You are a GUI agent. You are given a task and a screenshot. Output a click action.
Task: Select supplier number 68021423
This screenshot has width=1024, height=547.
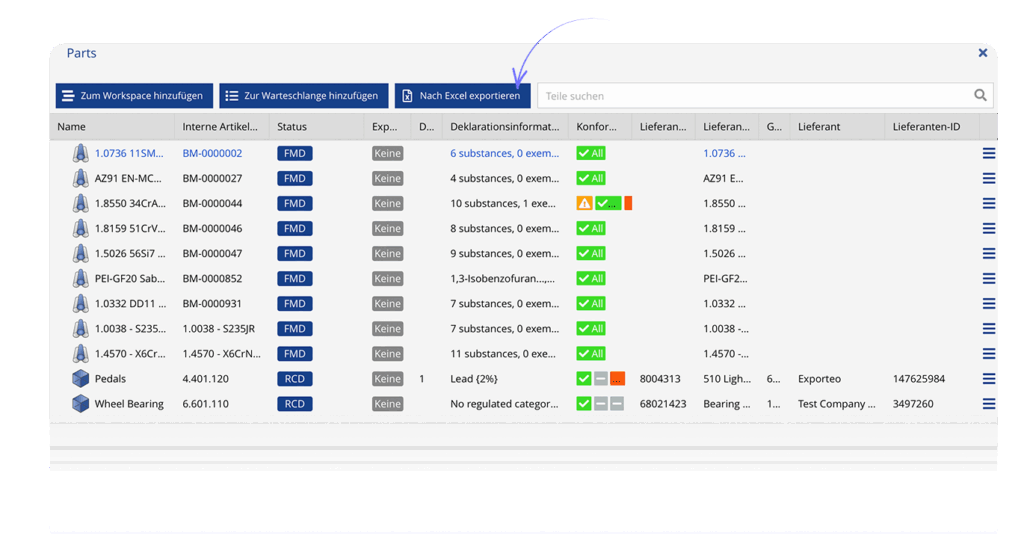663,404
